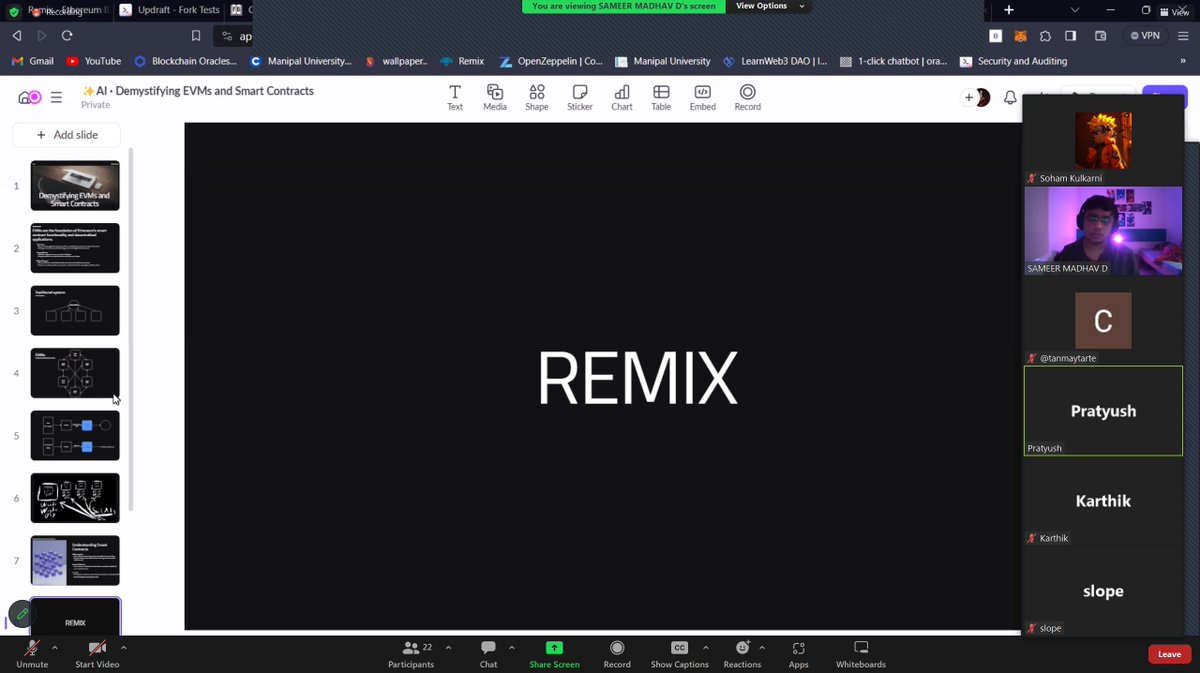Open the Participants panel

click(x=411, y=654)
